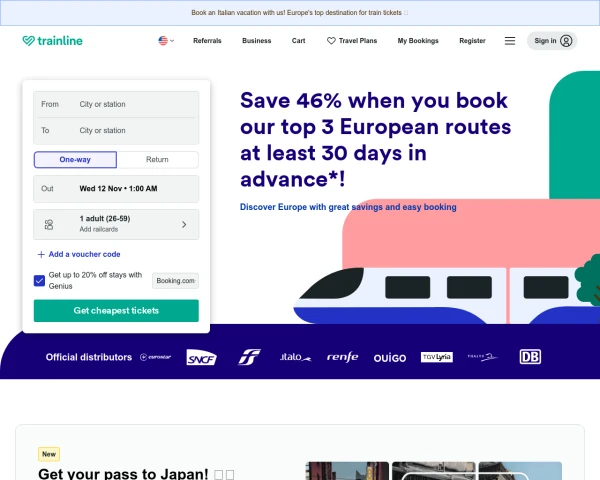Click the Trenitalia logo

(x=249, y=357)
